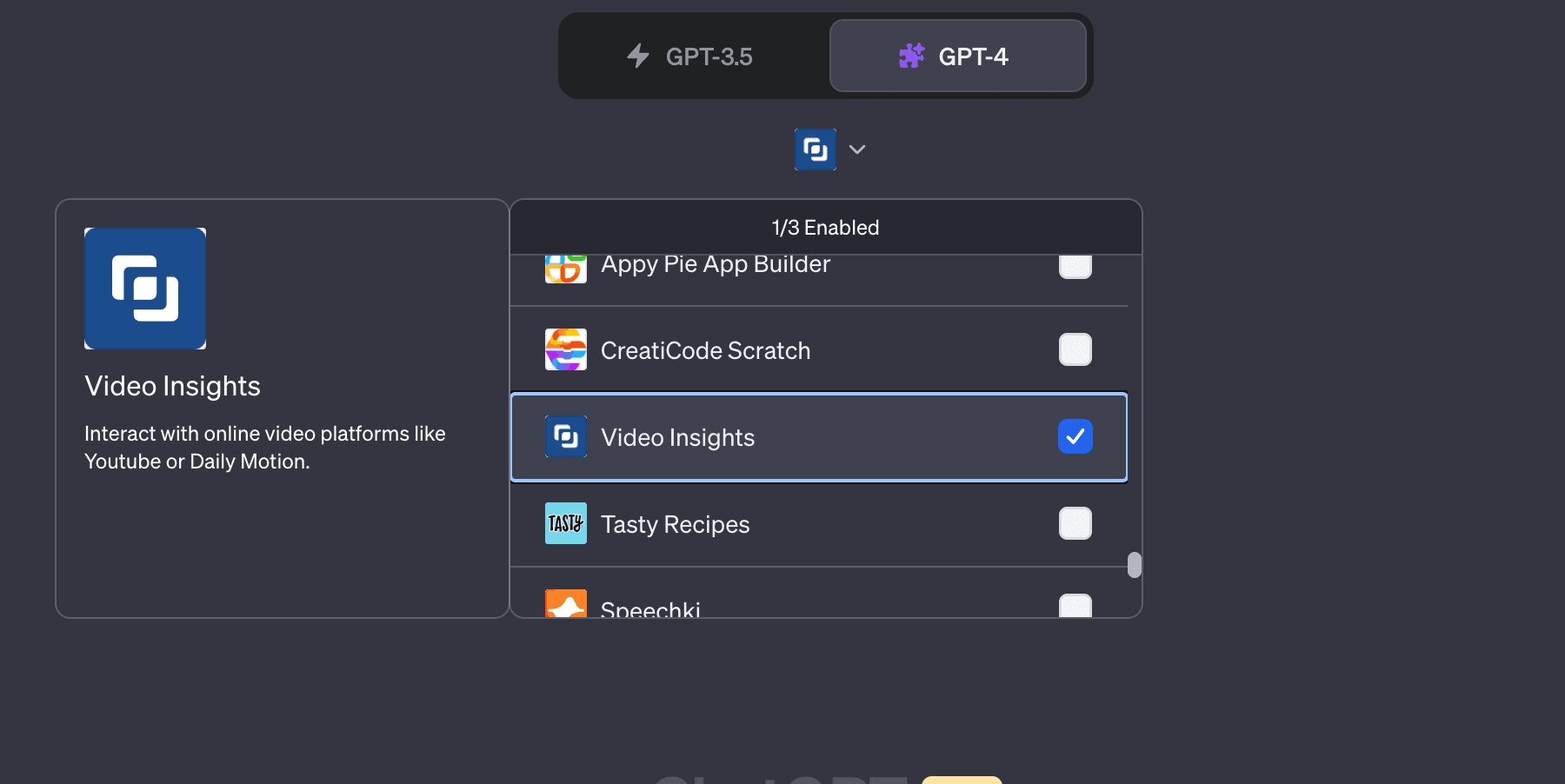The image size is (1565, 784).
Task: Click the lightning bolt icon beside GPT-3.5
Action: 638,56
